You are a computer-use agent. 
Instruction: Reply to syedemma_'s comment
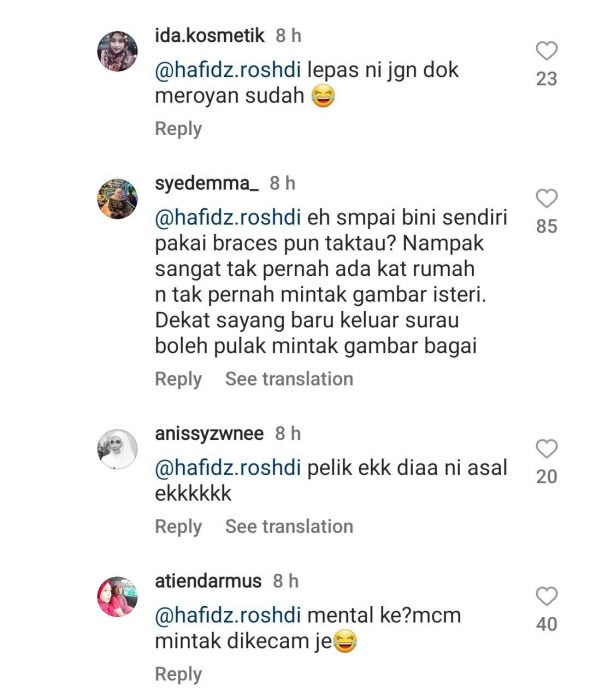[x=178, y=379]
